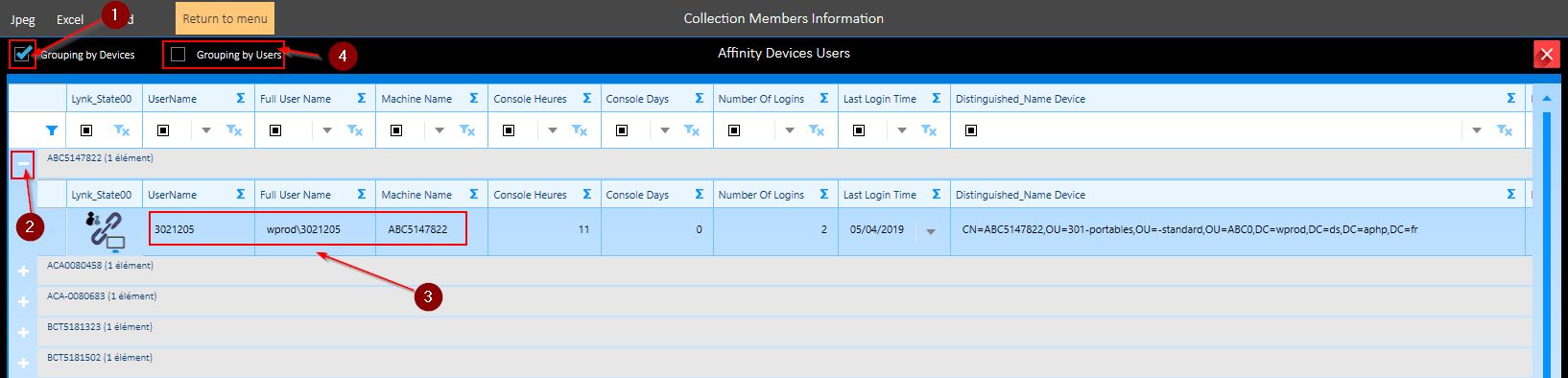Click sigma icon beside Machine Name in nested group header
This screenshot has width=1568, height=378.
[474, 195]
